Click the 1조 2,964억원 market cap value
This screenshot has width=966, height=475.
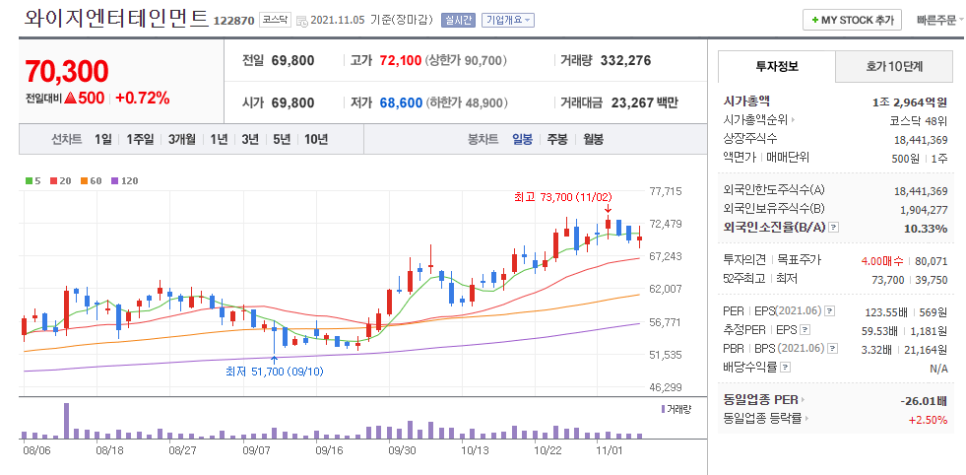click(910, 102)
